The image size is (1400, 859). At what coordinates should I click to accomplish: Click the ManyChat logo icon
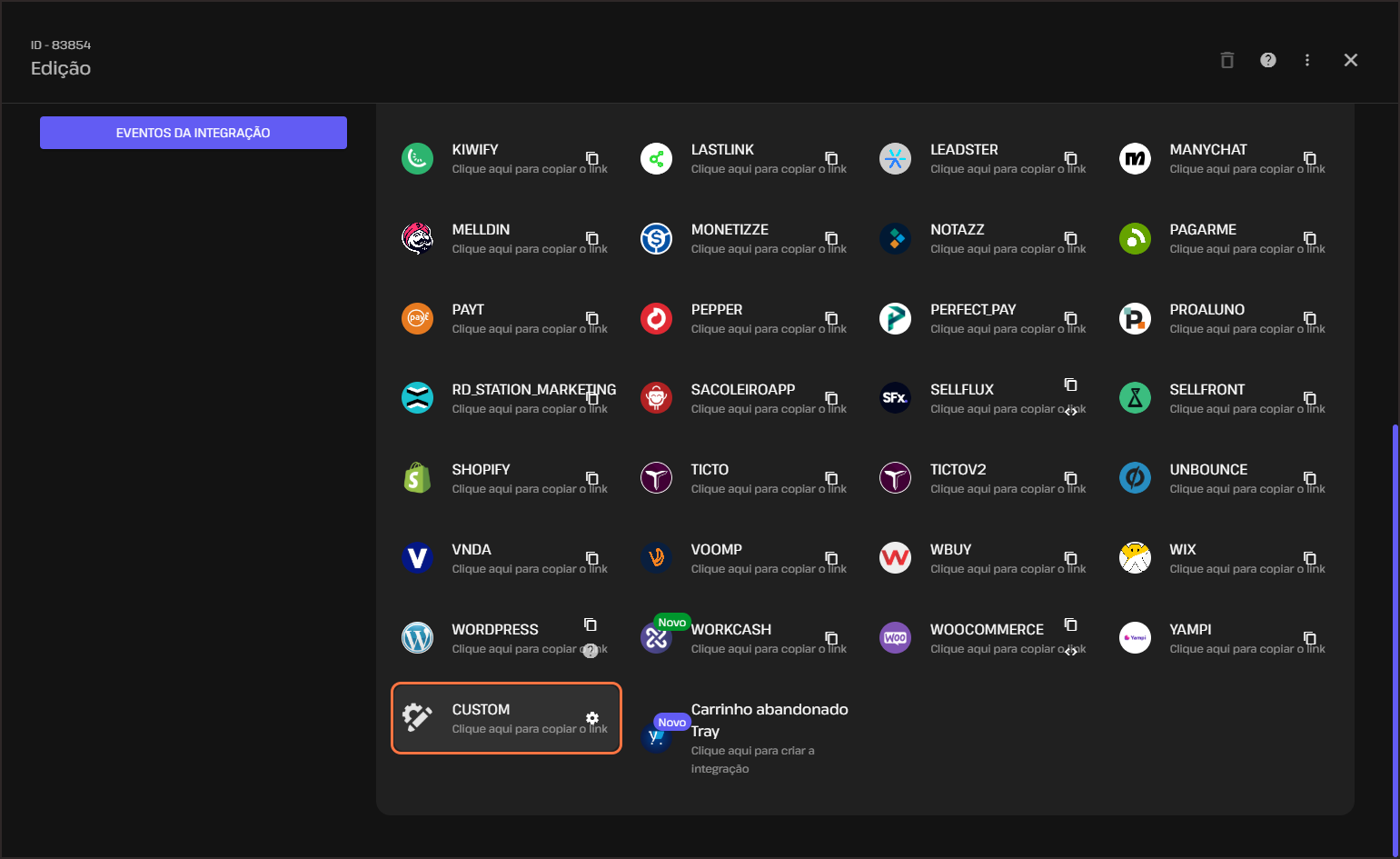pyautogui.click(x=1135, y=159)
